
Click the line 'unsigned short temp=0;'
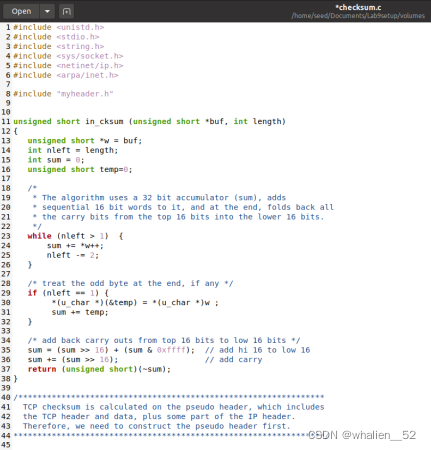(80, 169)
